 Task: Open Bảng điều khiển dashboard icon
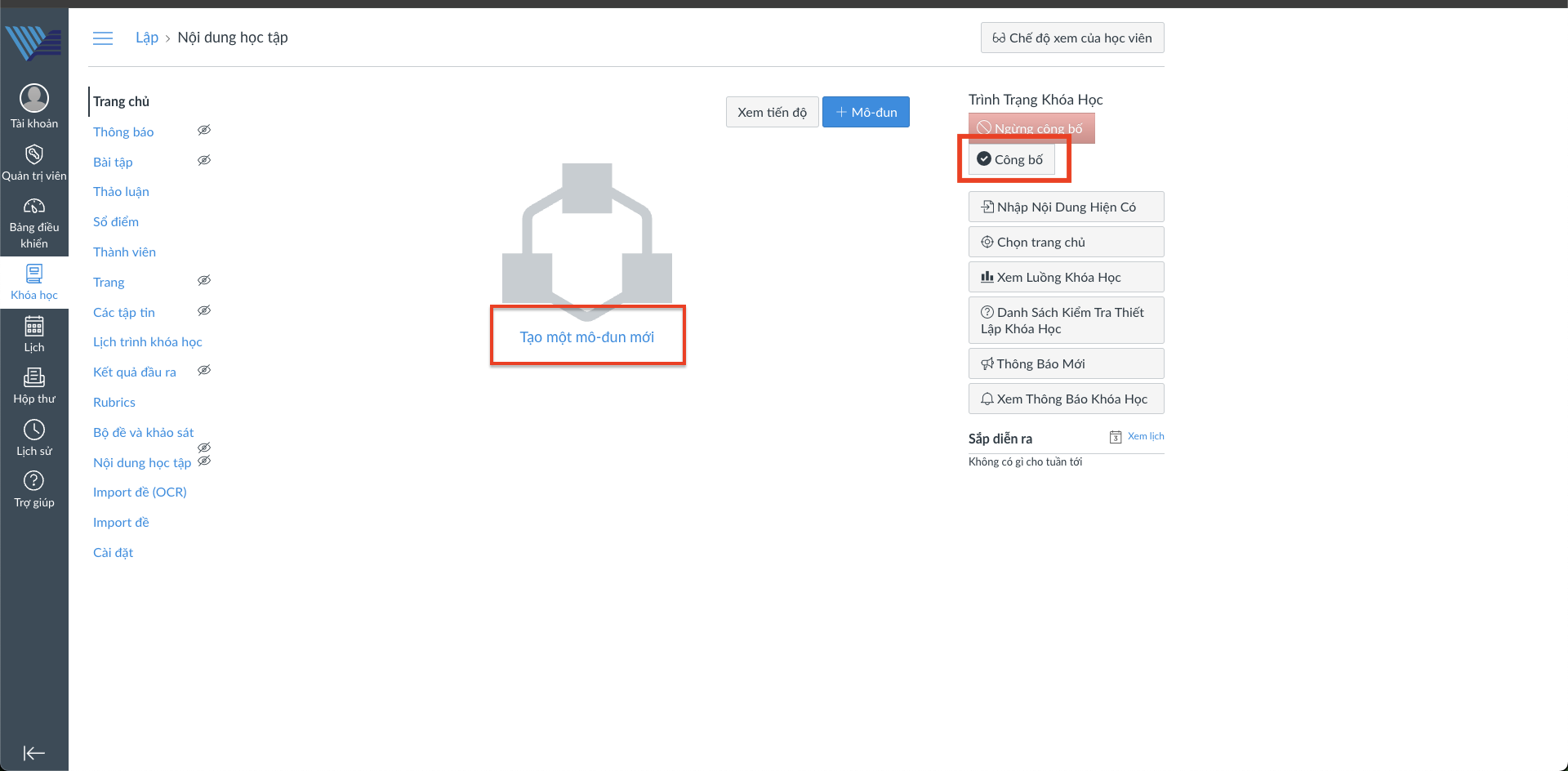[x=34, y=207]
